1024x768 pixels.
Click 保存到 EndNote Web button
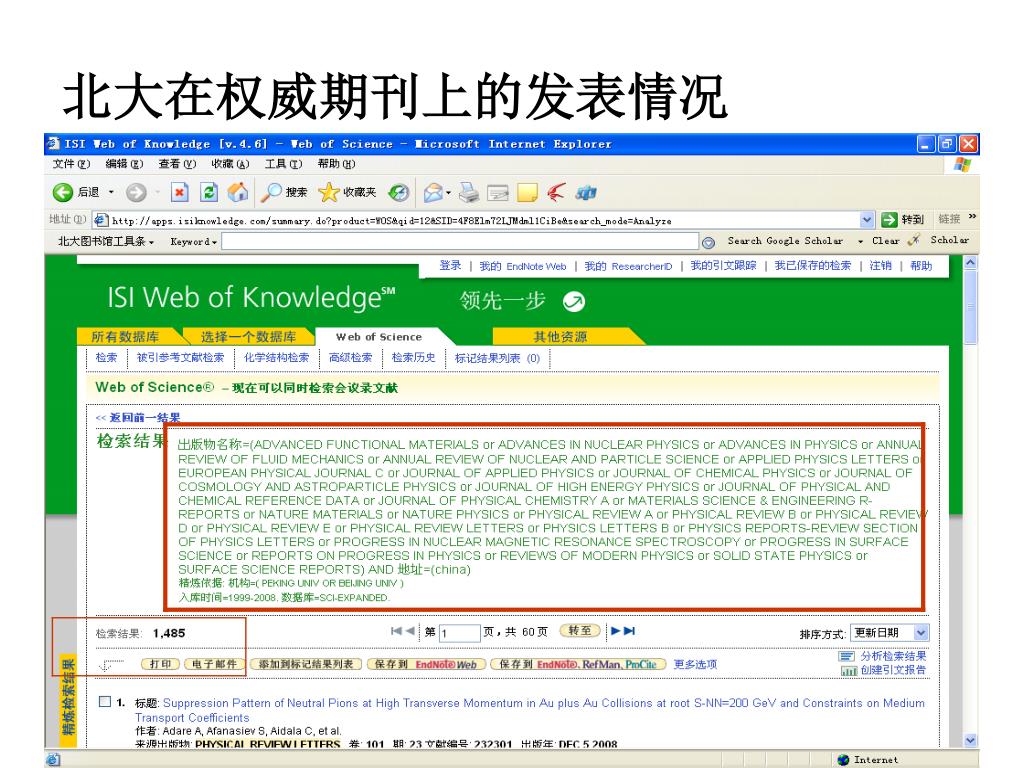pyautogui.click(x=426, y=664)
